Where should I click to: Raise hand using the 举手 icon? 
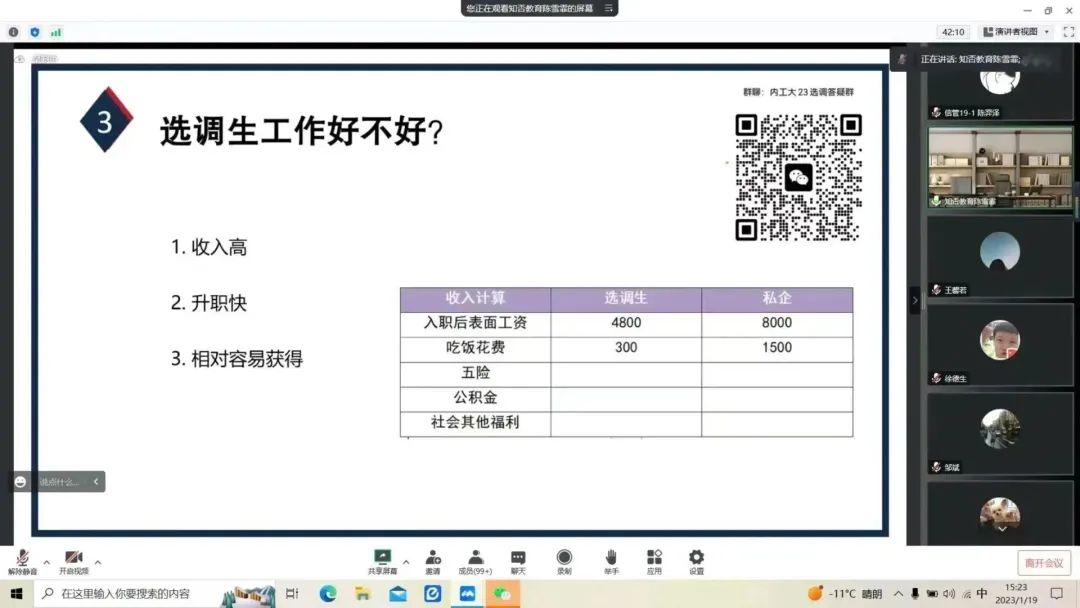(610, 559)
